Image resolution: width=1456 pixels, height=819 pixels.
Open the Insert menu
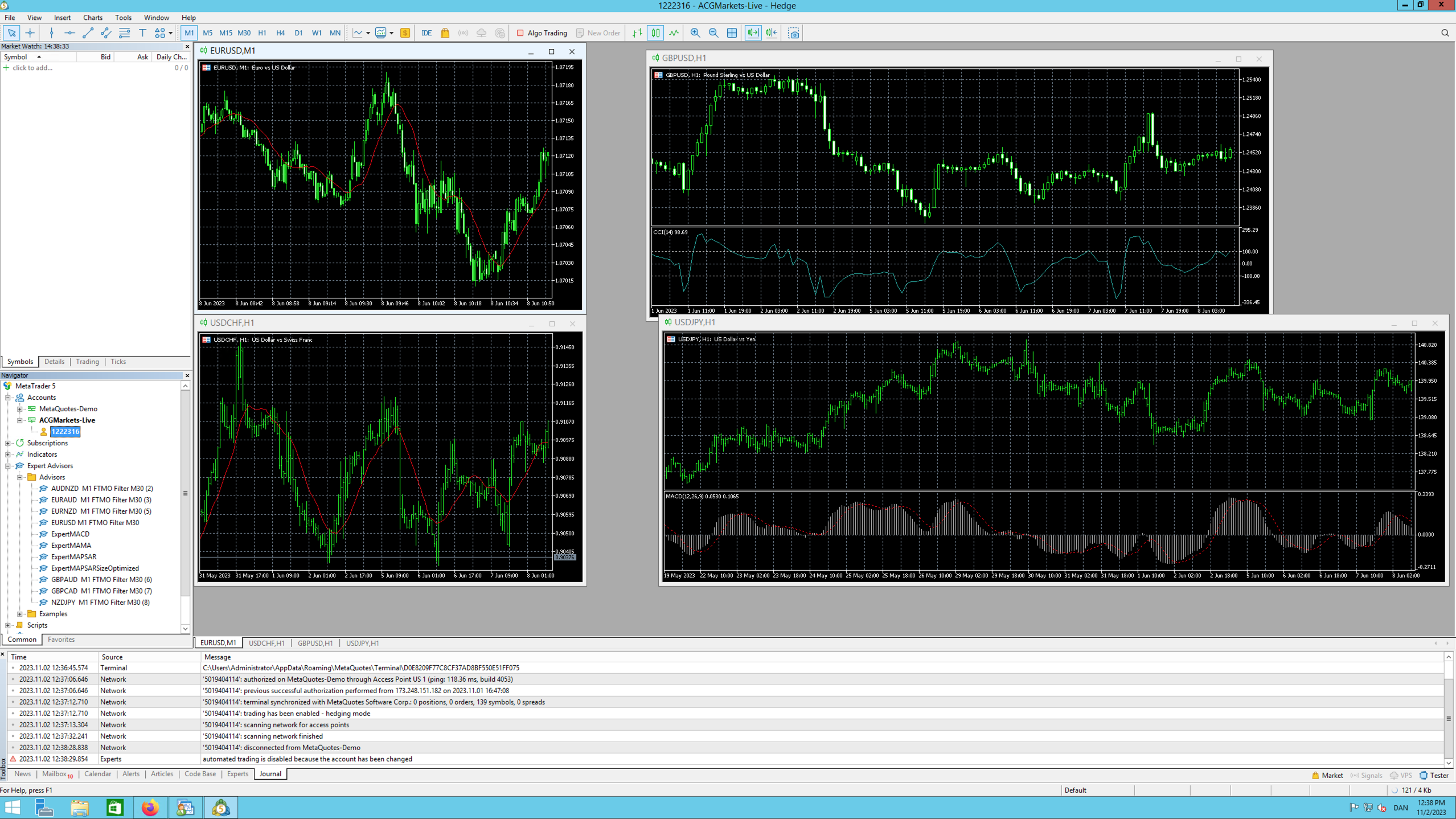click(62, 18)
